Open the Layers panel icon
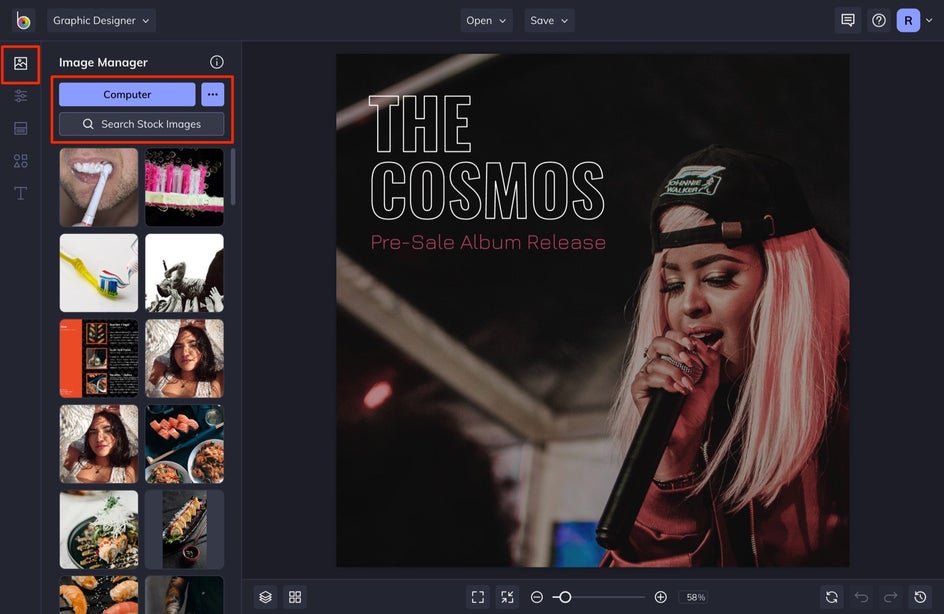Viewport: 944px width, 614px height. click(x=266, y=597)
